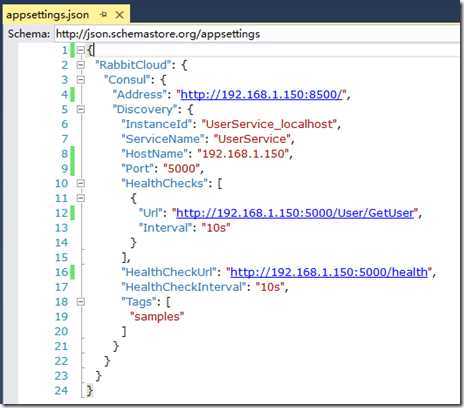Click the closing bracket on line 20
The height and width of the screenshot is (408, 464).
[124, 331]
